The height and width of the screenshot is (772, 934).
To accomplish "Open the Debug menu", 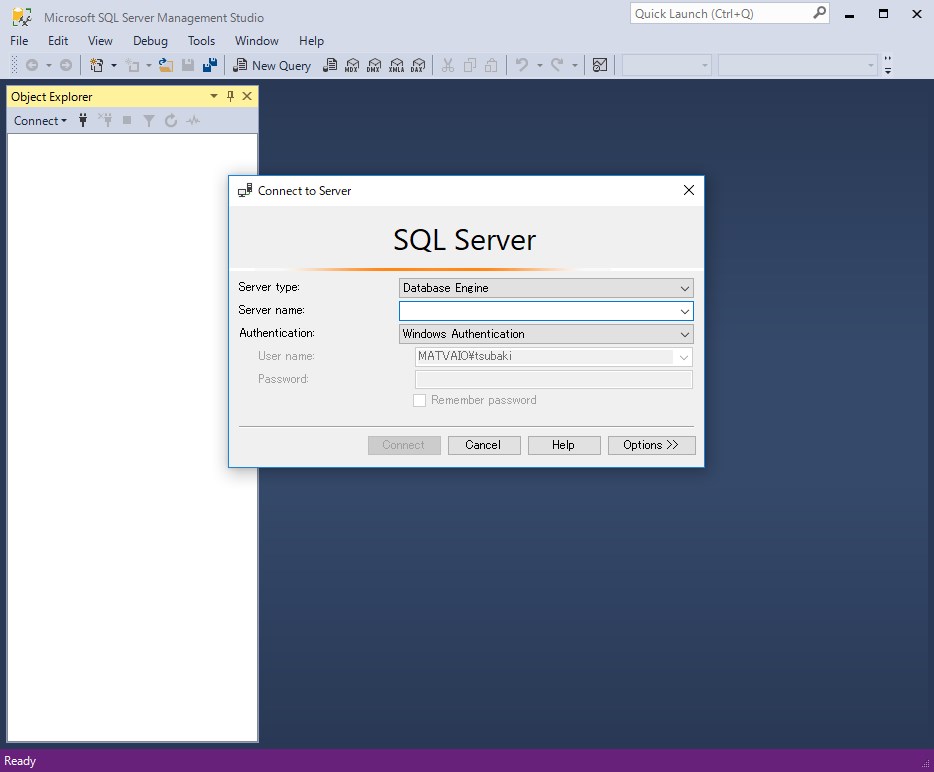I will pyautogui.click(x=150, y=41).
